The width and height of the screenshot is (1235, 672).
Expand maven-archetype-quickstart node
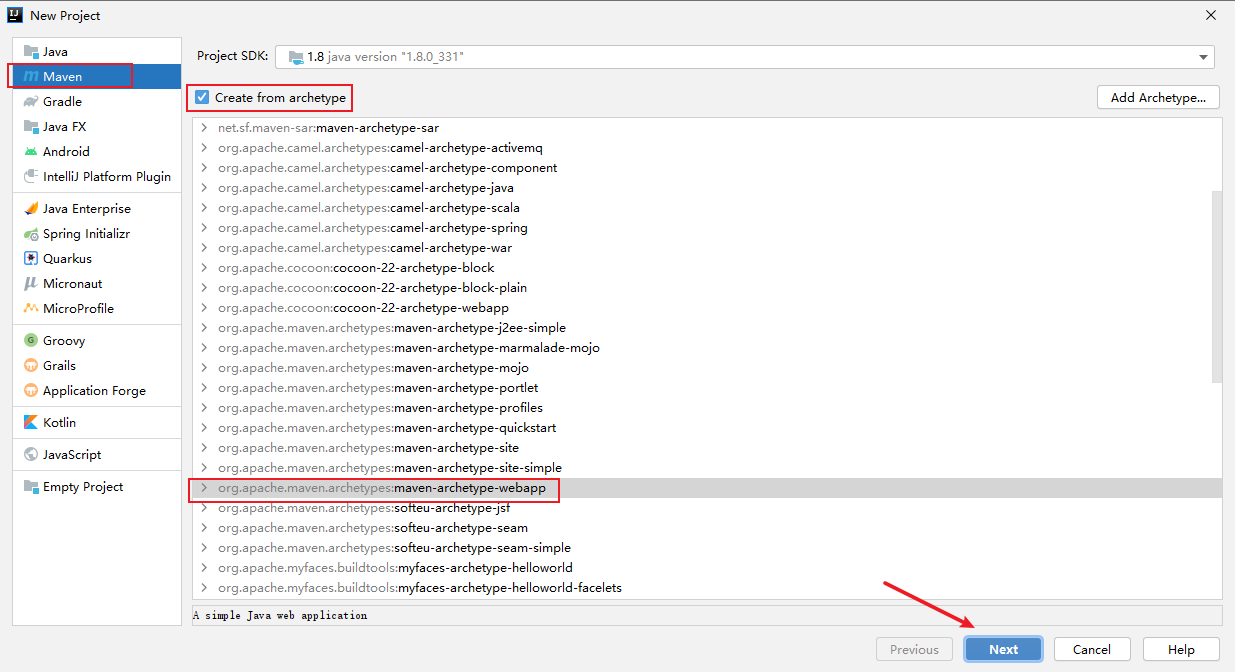tap(204, 428)
